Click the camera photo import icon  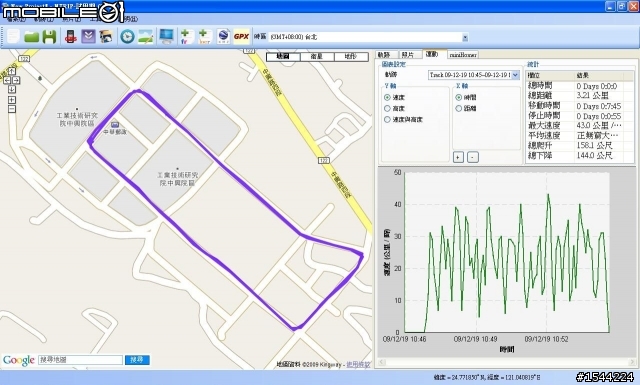[x=106, y=37]
